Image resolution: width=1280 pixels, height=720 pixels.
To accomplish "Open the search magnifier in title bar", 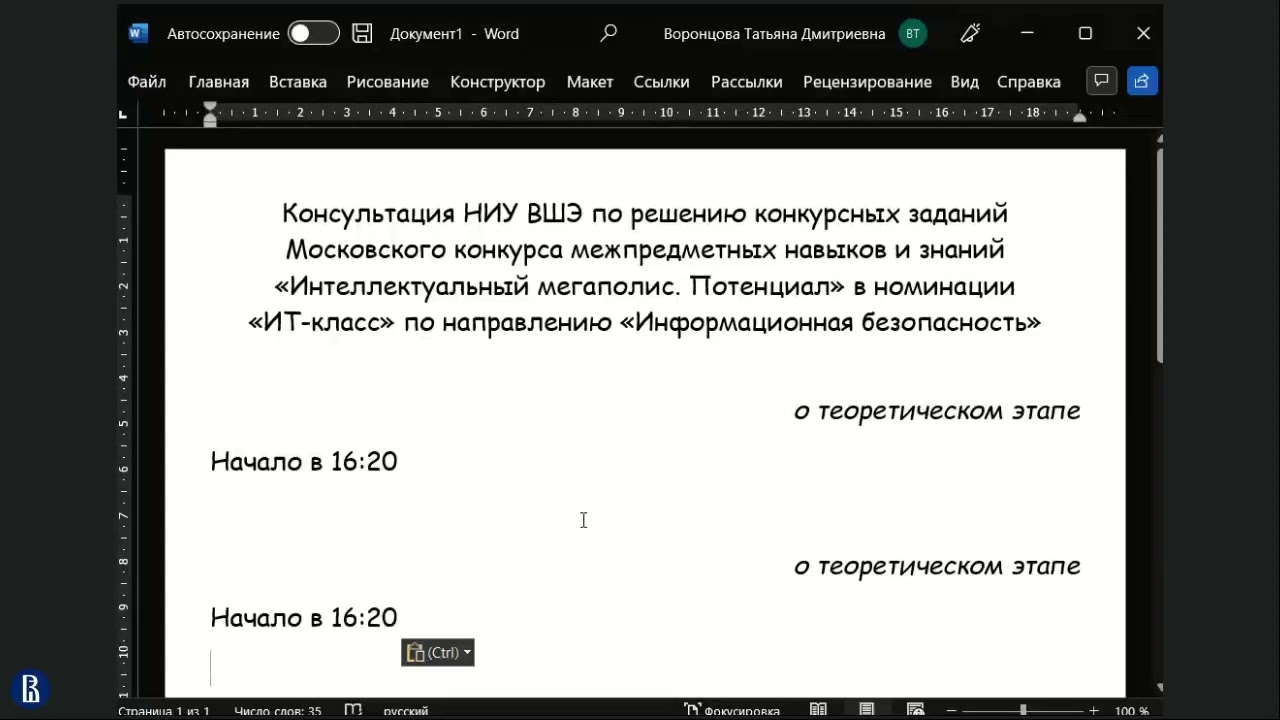I will 608,33.
